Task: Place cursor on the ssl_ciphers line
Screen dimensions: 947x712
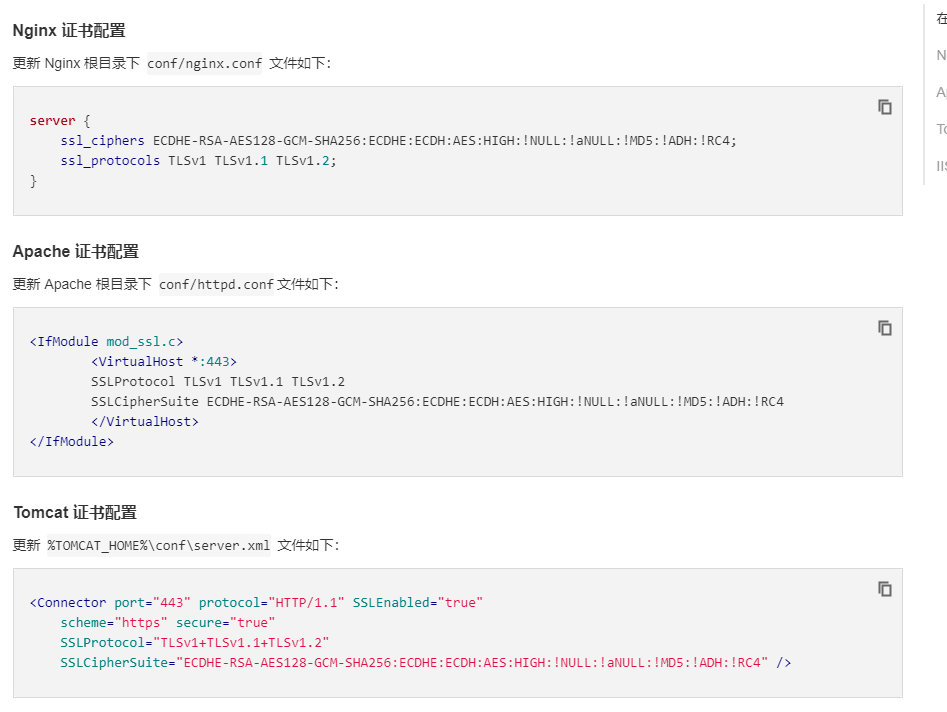Action: click(397, 140)
